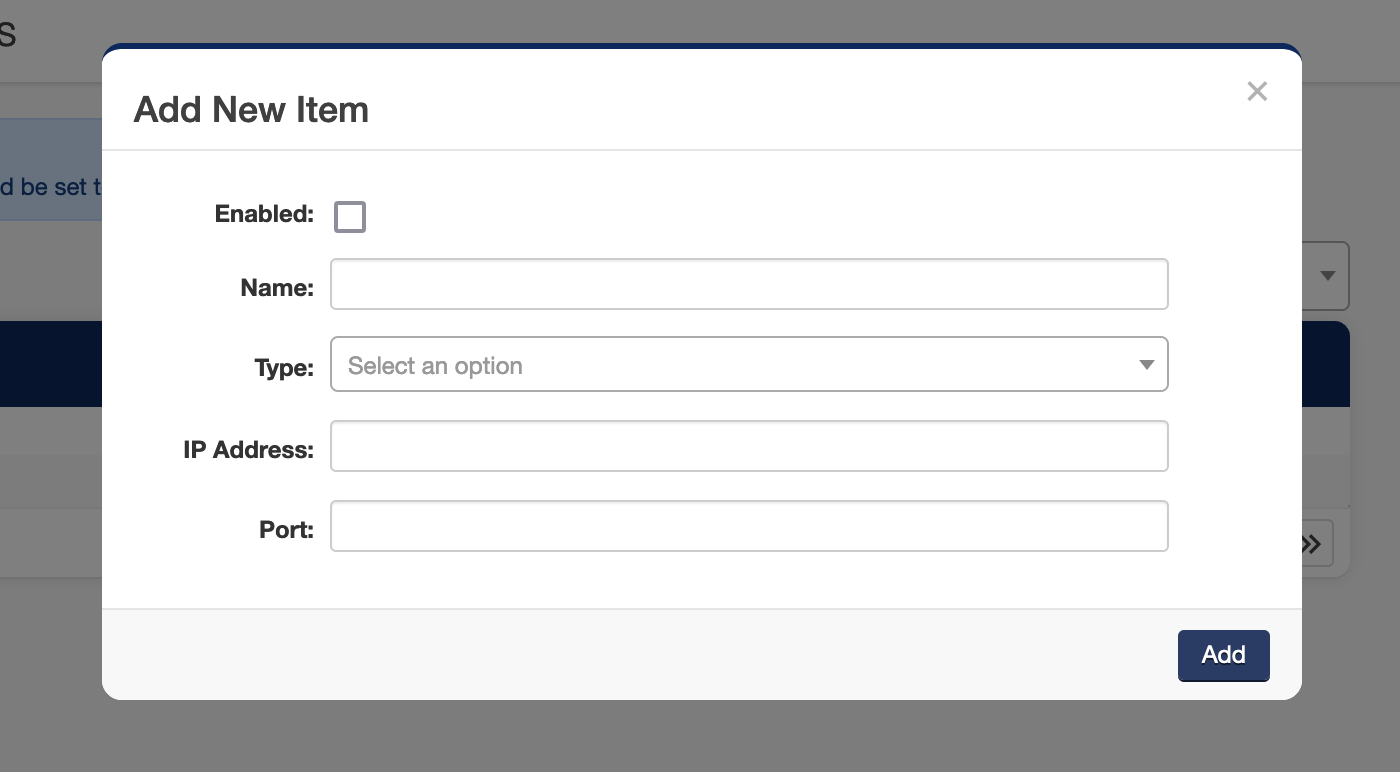
Task: Close the Add New Item dialog
Action: pos(1257,92)
